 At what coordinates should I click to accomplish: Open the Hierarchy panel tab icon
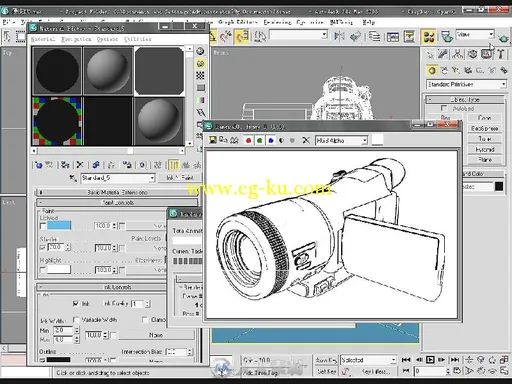click(x=458, y=54)
